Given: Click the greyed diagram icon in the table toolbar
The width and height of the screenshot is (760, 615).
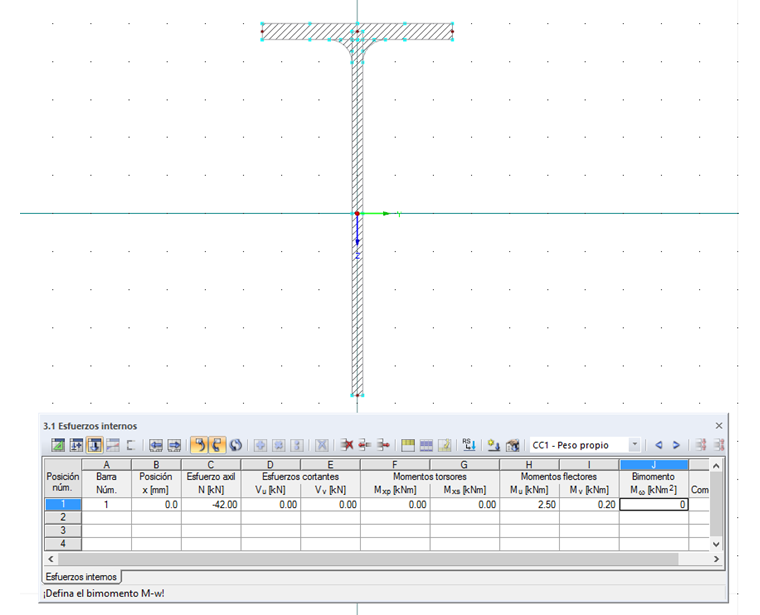Looking at the screenshot, I should 112,445.
